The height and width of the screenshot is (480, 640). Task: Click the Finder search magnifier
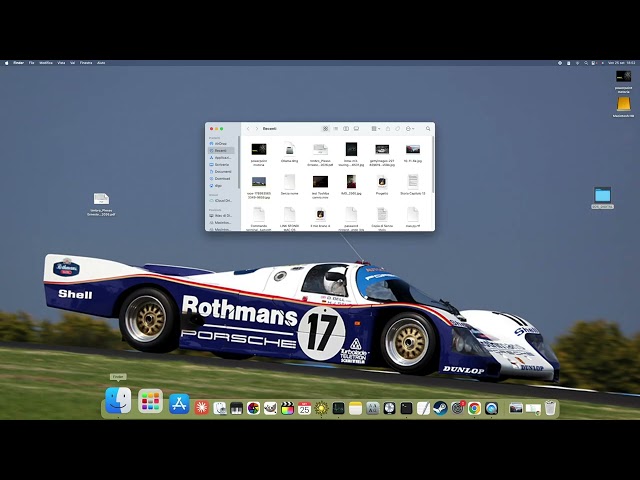click(x=428, y=129)
